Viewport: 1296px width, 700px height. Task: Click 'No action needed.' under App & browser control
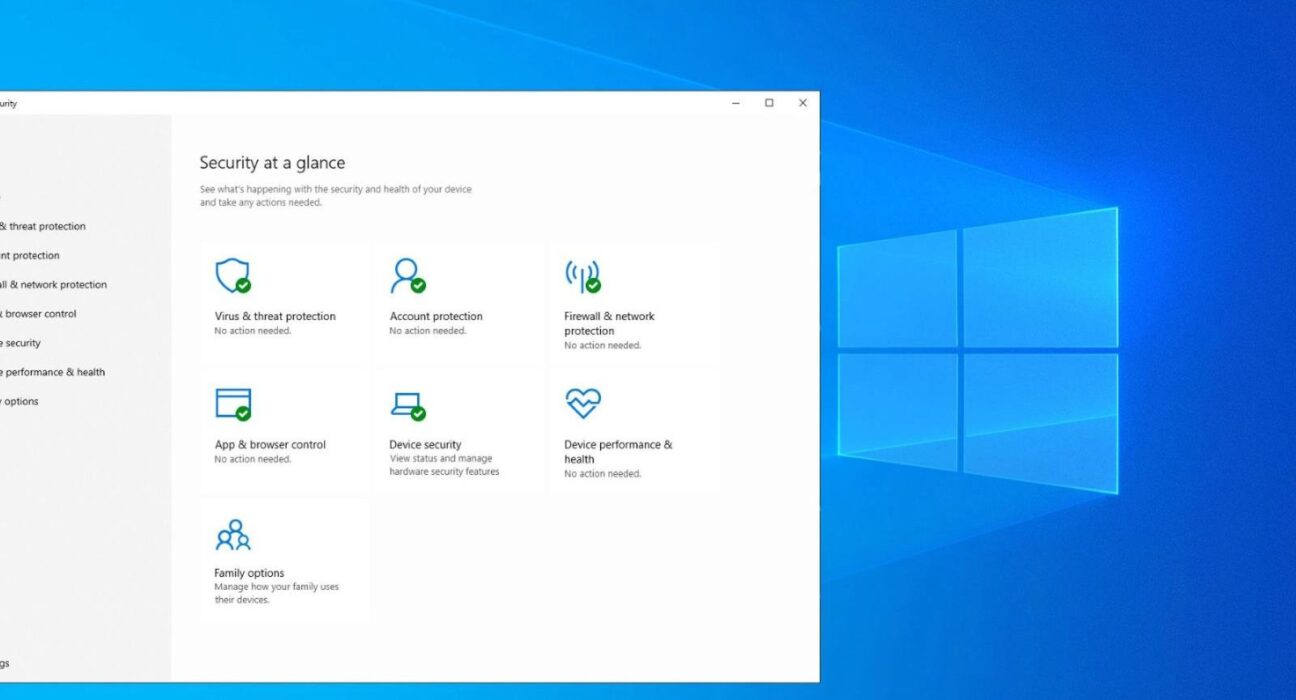pyautogui.click(x=253, y=460)
